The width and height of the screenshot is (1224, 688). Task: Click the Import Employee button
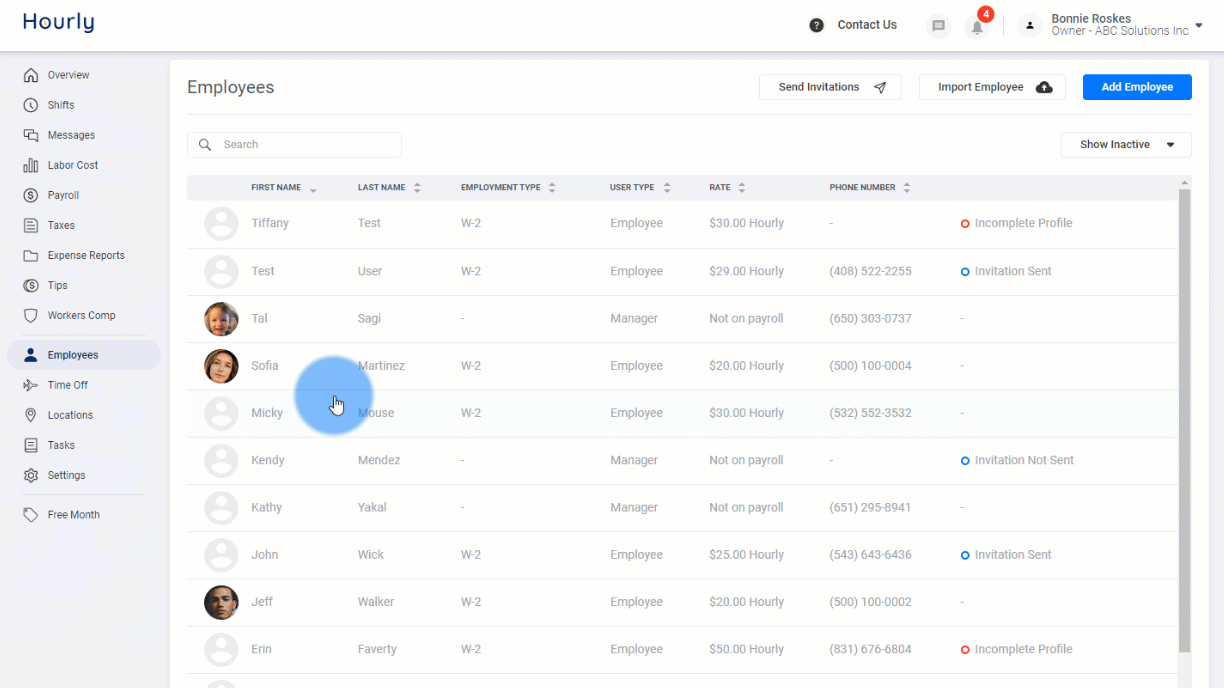tap(992, 87)
